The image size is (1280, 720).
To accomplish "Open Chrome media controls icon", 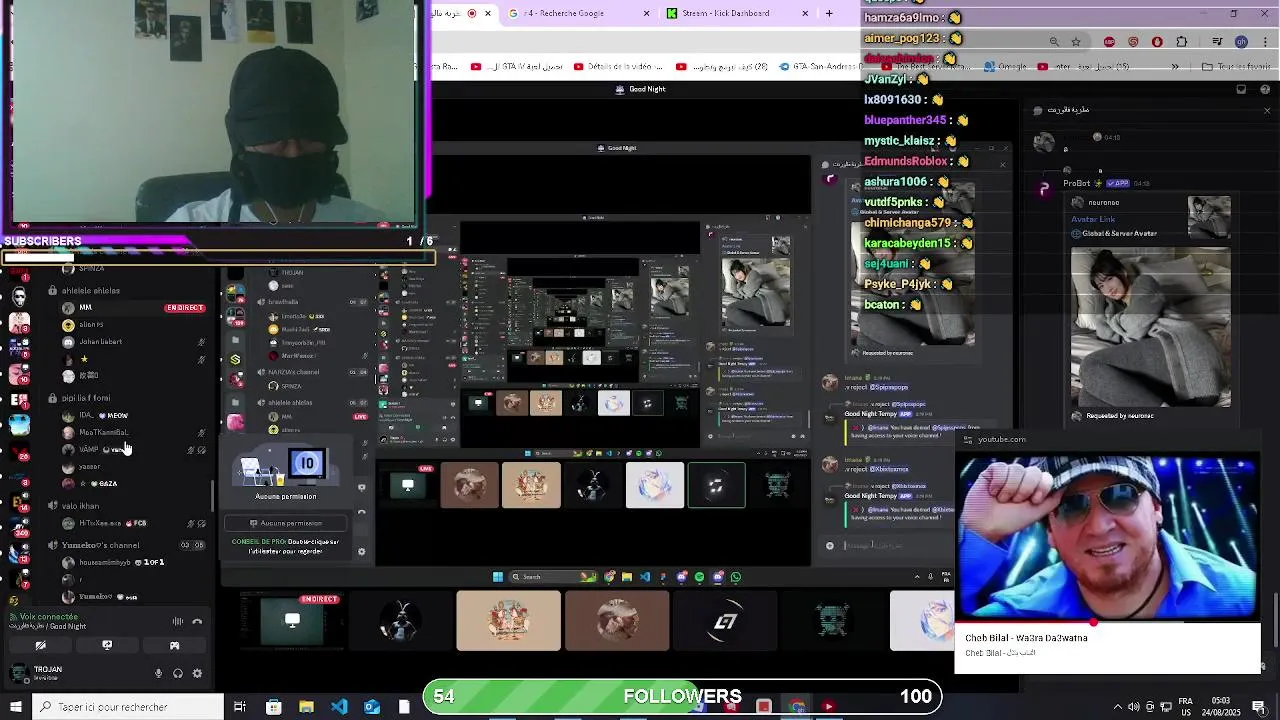I will pos(1217,42).
